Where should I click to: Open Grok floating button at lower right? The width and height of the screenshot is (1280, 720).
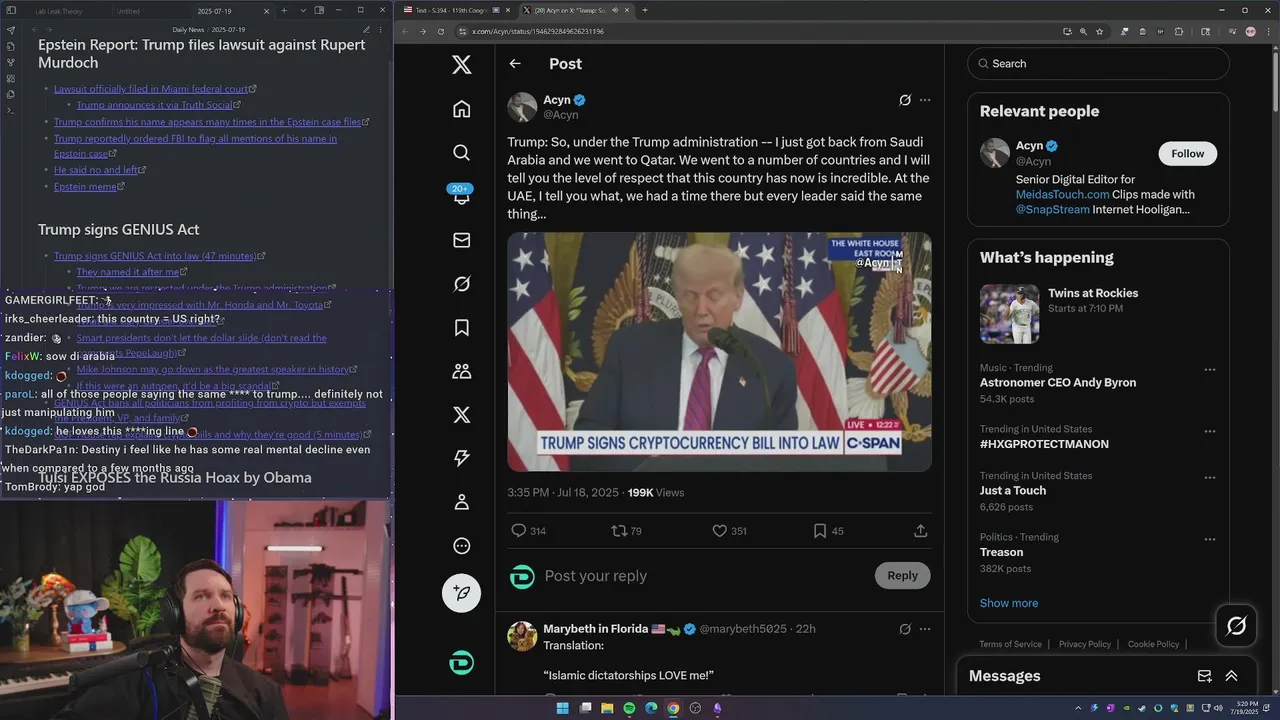[x=1236, y=626]
